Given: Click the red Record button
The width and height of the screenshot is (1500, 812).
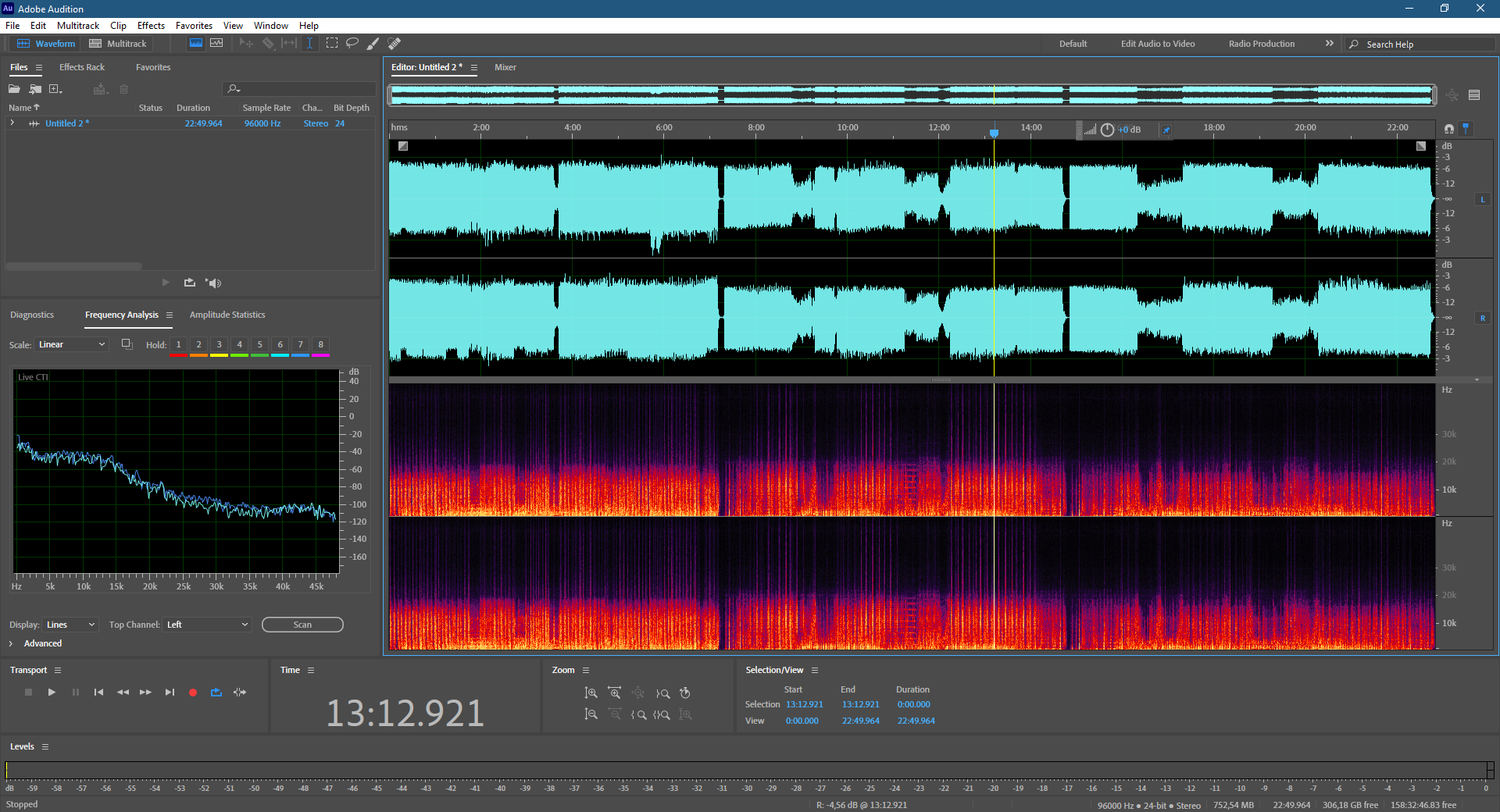Looking at the screenshot, I should [193, 693].
